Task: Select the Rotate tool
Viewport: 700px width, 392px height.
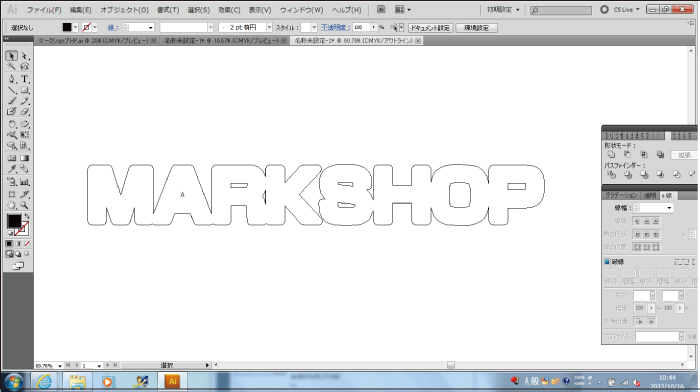Action: (x=12, y=124)
